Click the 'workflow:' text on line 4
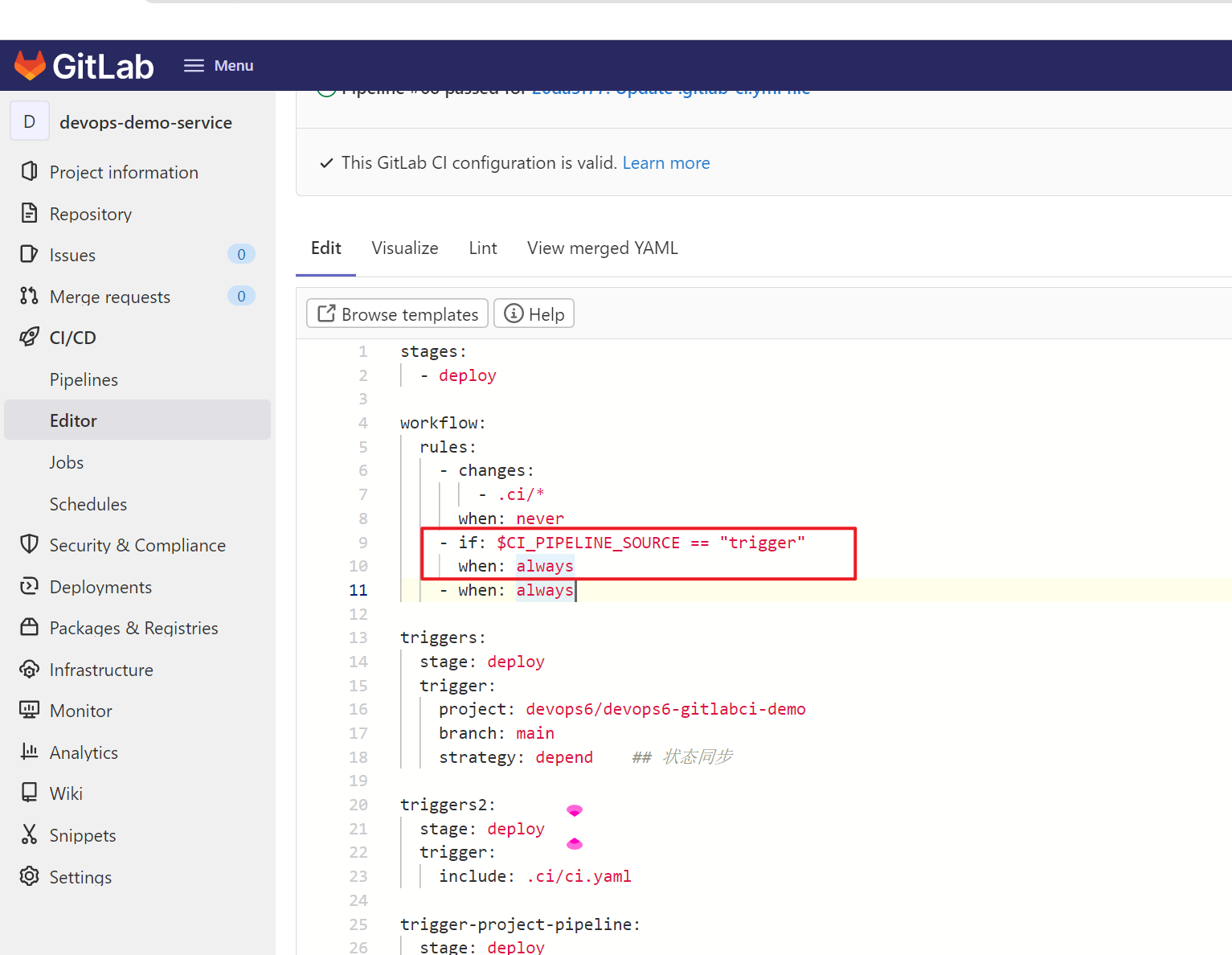 (x=443, y=423)
